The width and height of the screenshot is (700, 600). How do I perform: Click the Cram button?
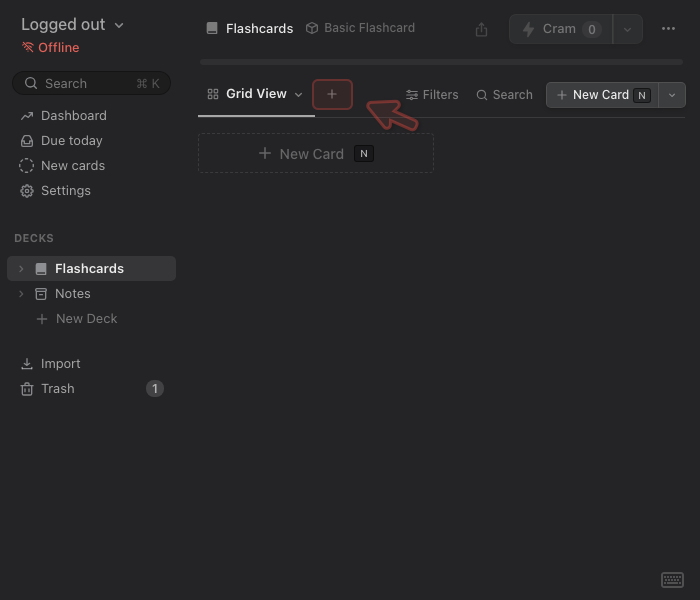tap(560, 29)
